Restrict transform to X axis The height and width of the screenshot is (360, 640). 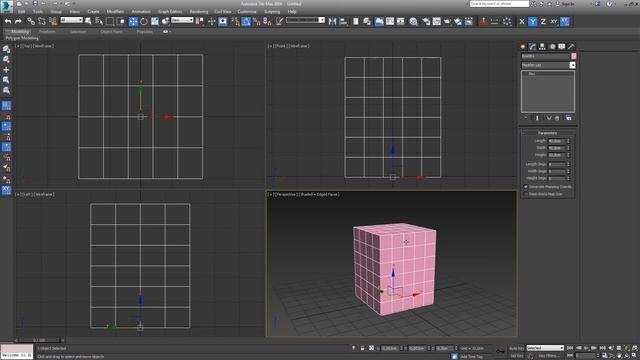pyautogui.click(x=522, y=21)
